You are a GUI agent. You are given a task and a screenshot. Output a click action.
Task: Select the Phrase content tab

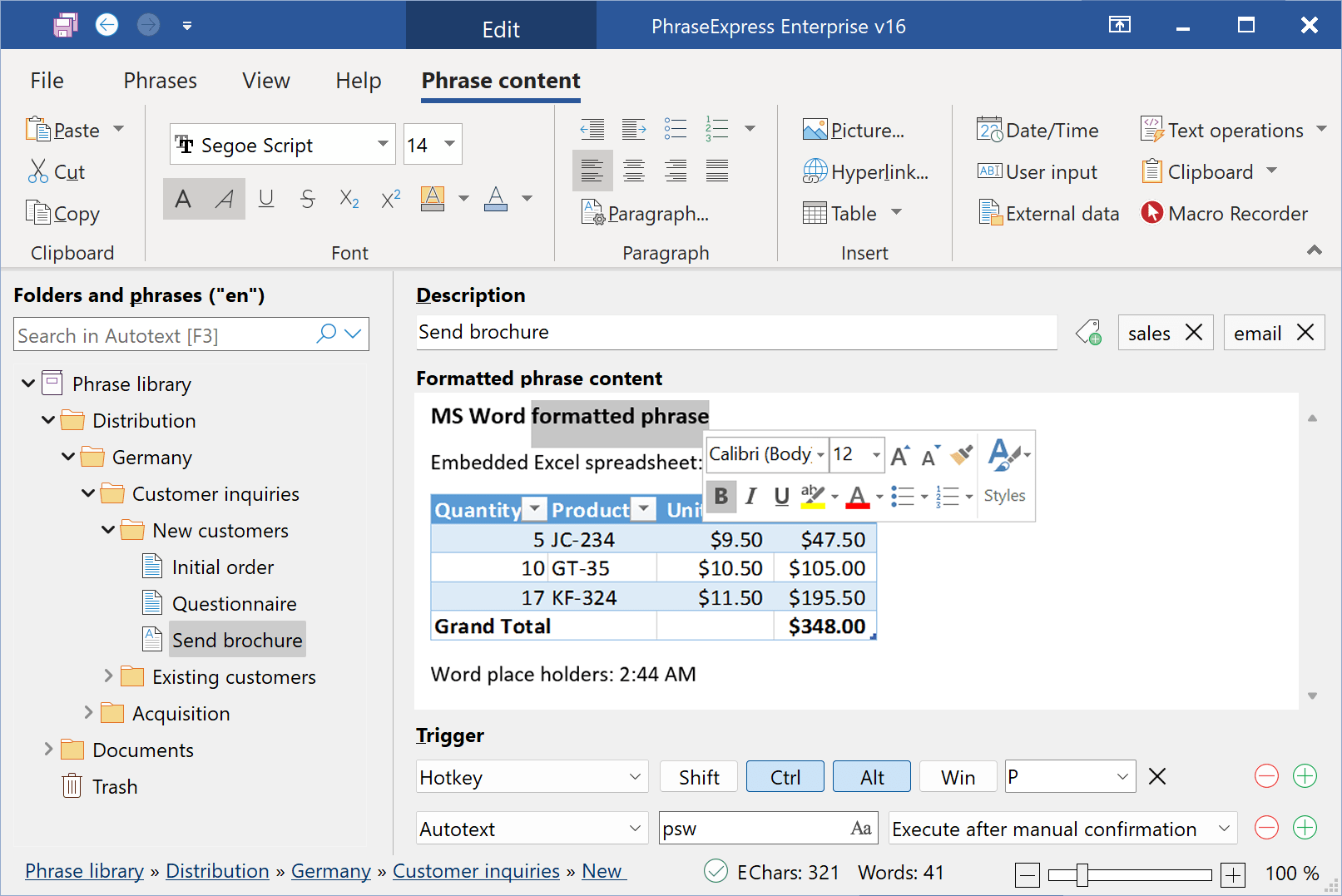coord(501,81)
